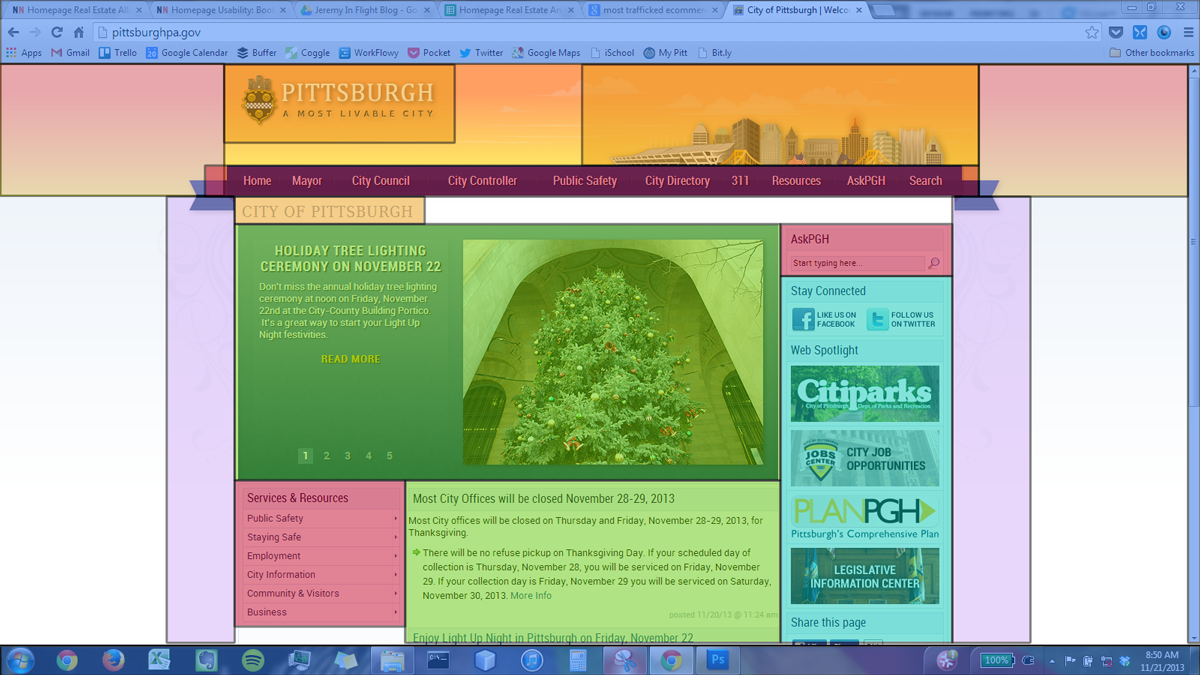Image resolution: width=1200 pixels, height=675 pixels.
Task: Open the iSchool bookmark
Action: point(612,53)
